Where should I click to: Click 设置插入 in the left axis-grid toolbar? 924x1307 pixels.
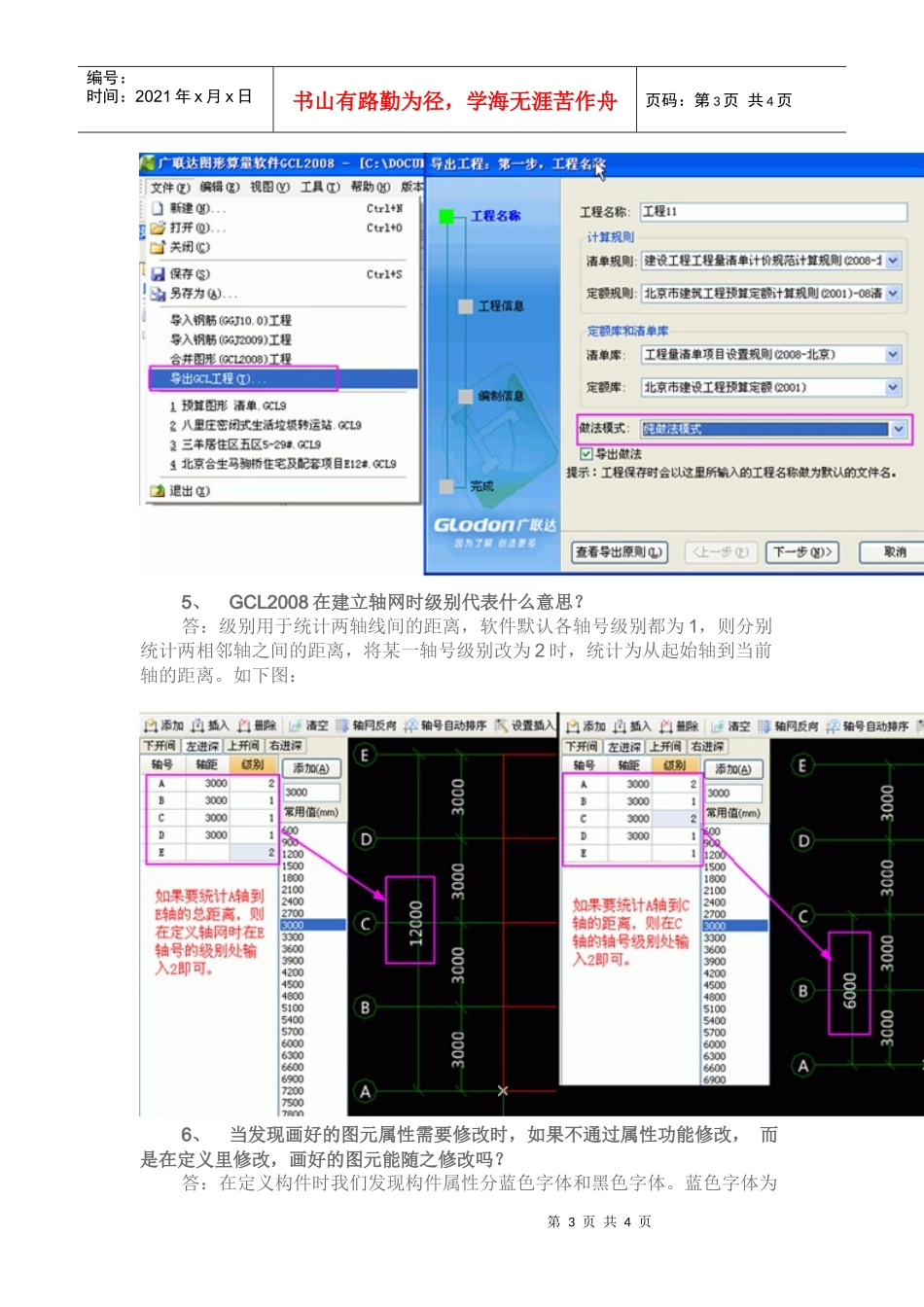click(x=525, y=725)
